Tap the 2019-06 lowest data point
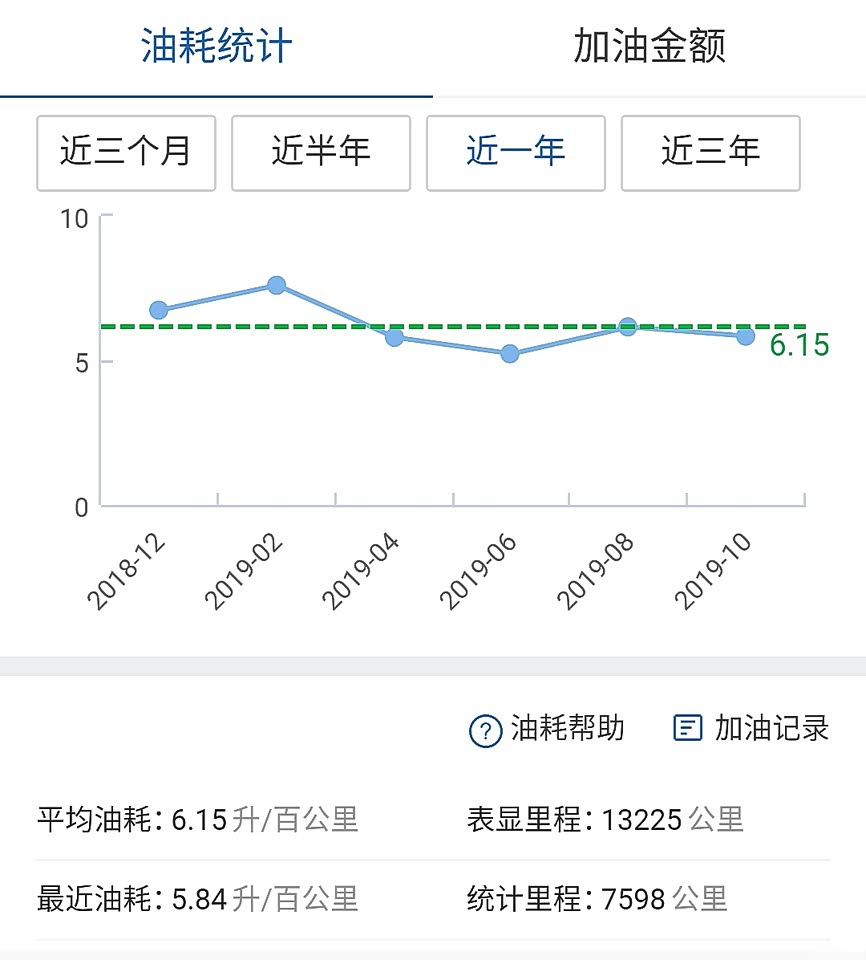This screenshot has height=960, width=866. click(x=510, y=354)
